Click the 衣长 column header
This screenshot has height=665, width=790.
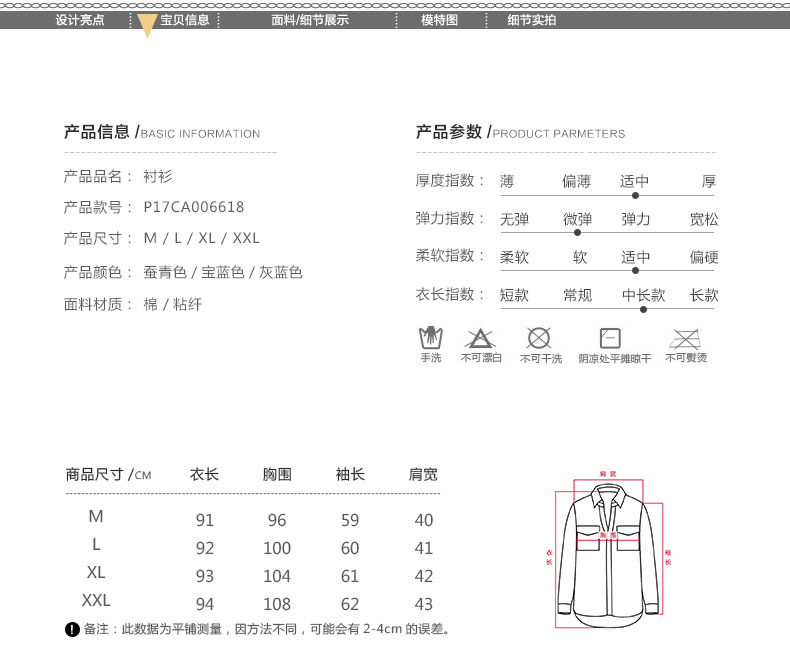(x=204, y=474)
